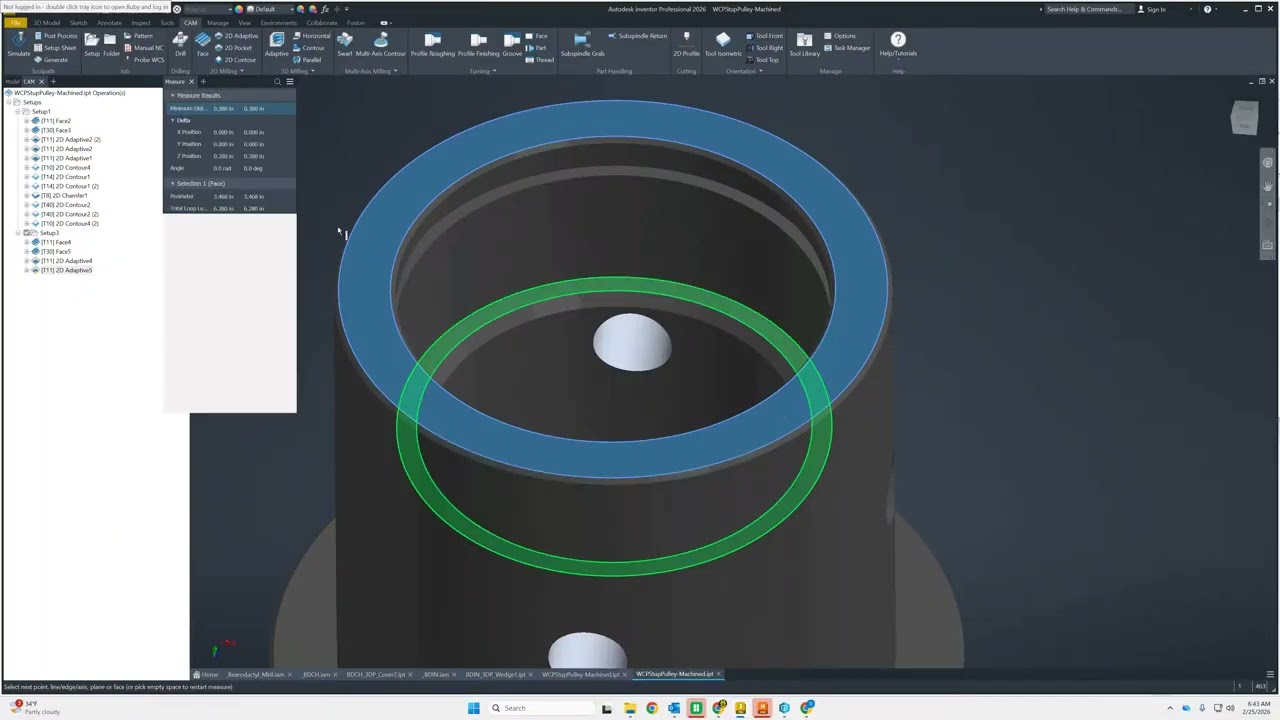Select Probe WCS tool
The height and width of the screenshot is (720, 1280).
[x=144, y=60]
